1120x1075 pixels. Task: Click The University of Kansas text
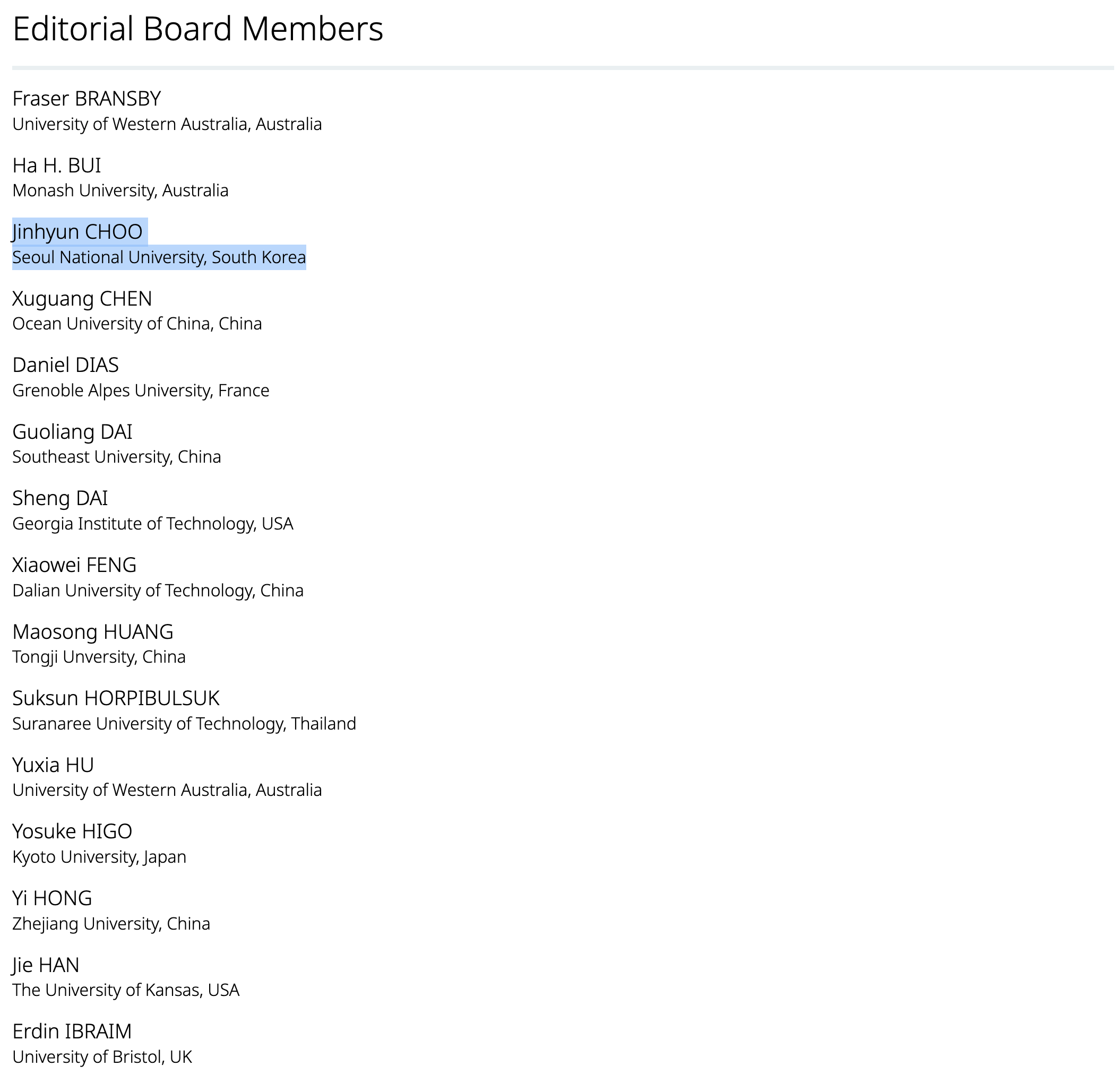click(126, 990)
